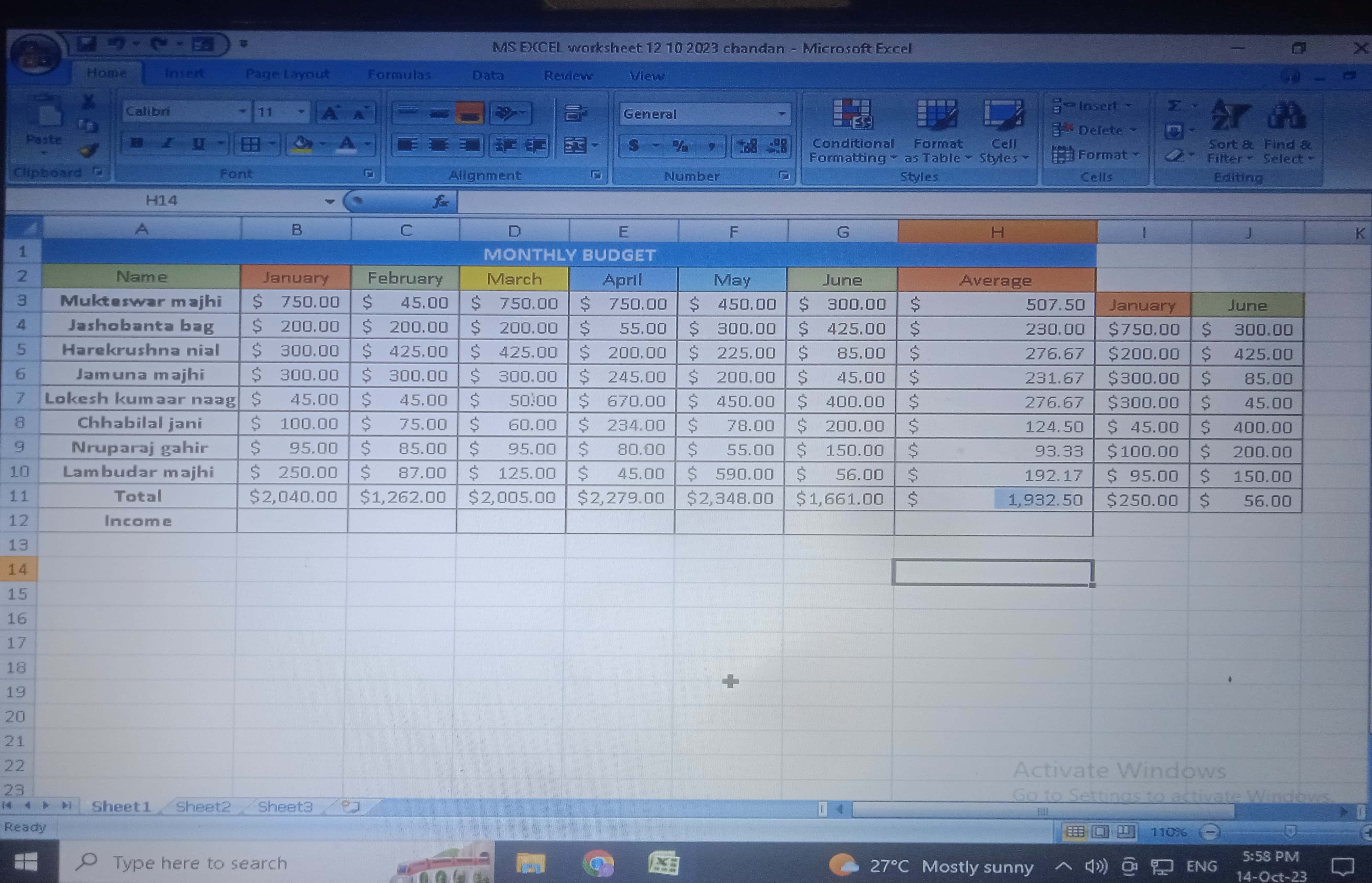Toggle Bold formatting
Viewport: 1372px width, 883px height.
point(136,143)
